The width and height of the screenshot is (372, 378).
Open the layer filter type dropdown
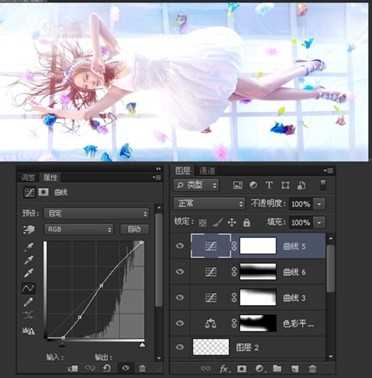pyautogui.click(x=196, y=186)
